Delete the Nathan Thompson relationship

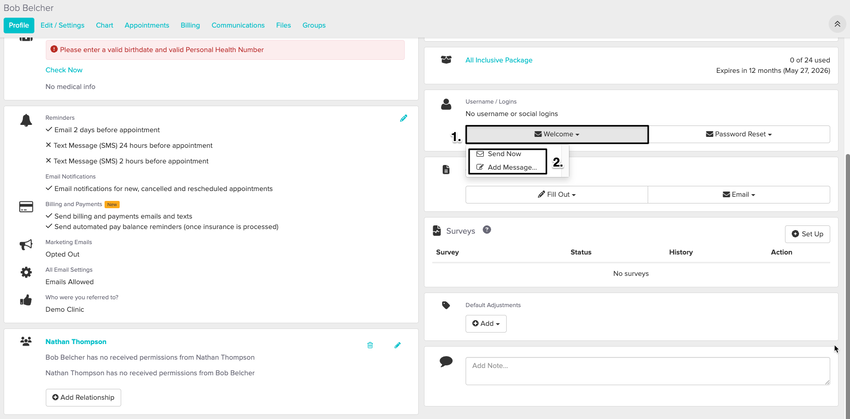coord(370,345)
